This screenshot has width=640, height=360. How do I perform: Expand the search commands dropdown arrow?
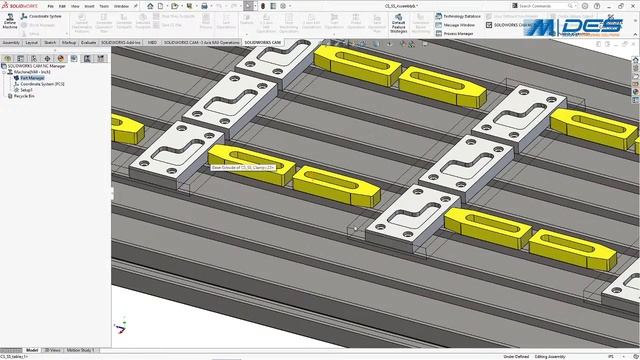pos(576,6)
